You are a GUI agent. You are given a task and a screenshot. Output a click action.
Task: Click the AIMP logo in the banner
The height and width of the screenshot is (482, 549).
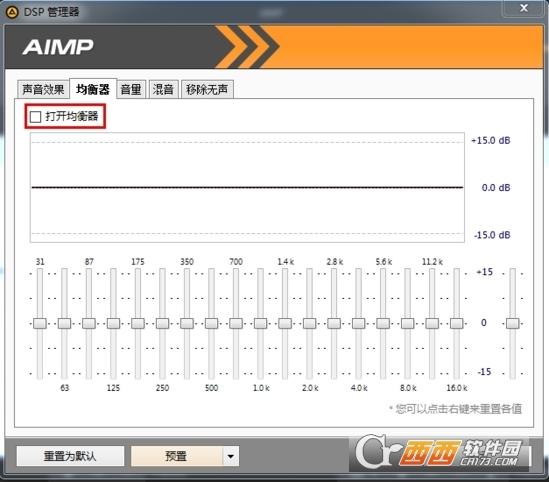[x=58, y=47]
